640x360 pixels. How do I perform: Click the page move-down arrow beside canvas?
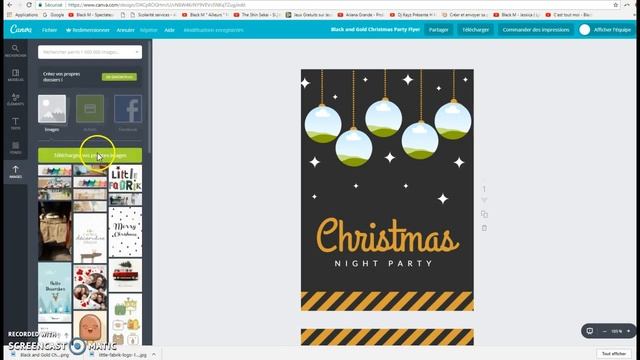click(484, 200)
